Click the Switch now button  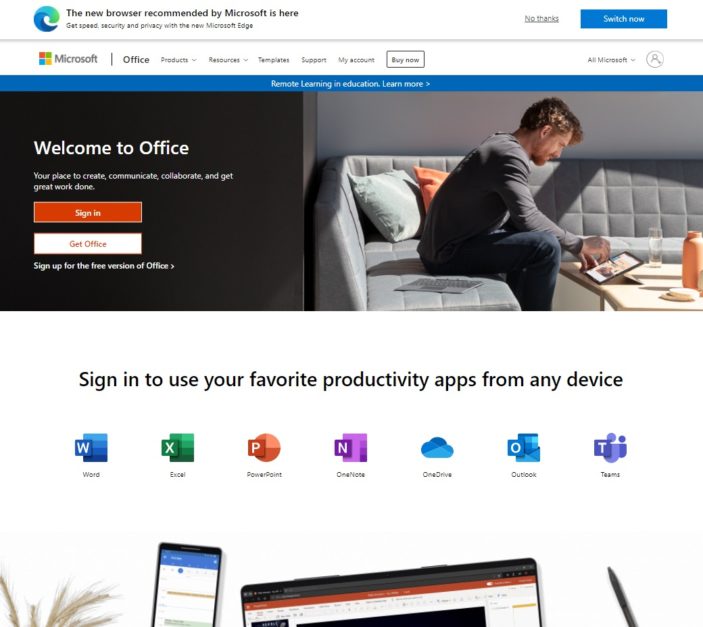(x=624, y=19)
